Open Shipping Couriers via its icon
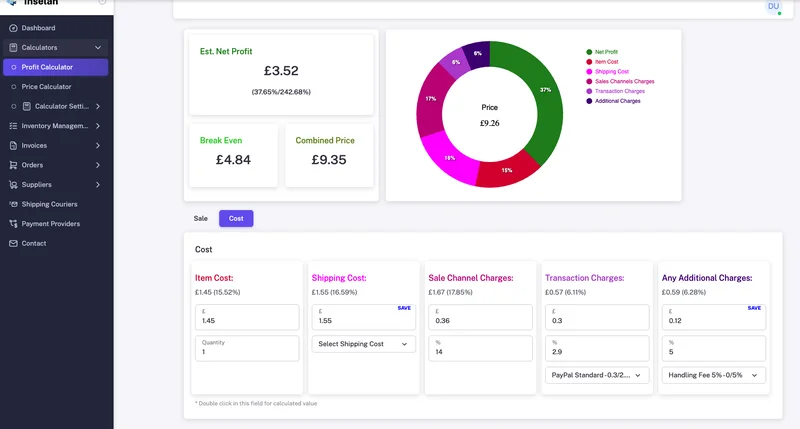Image resolution: width=800 pixels, height=429 pixels. coord(13,204)
